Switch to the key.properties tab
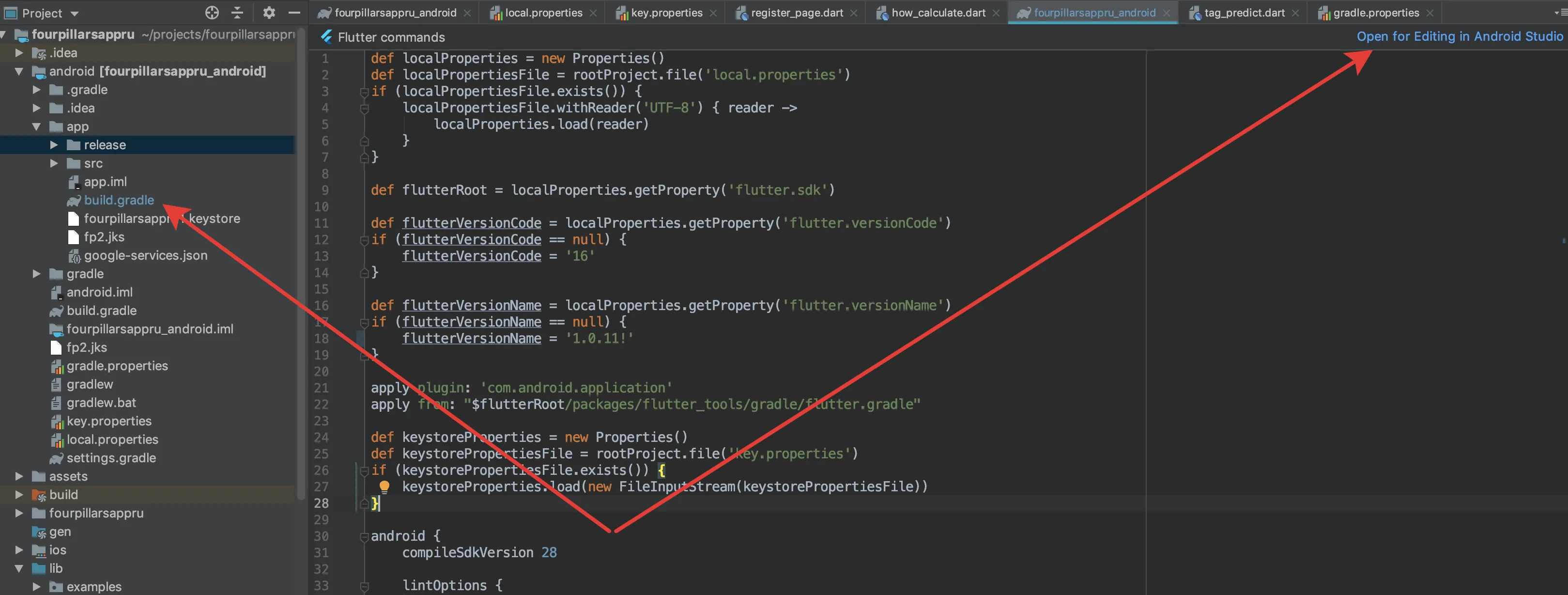Screen dimensions: 1568x595 [x=666, y=13]
